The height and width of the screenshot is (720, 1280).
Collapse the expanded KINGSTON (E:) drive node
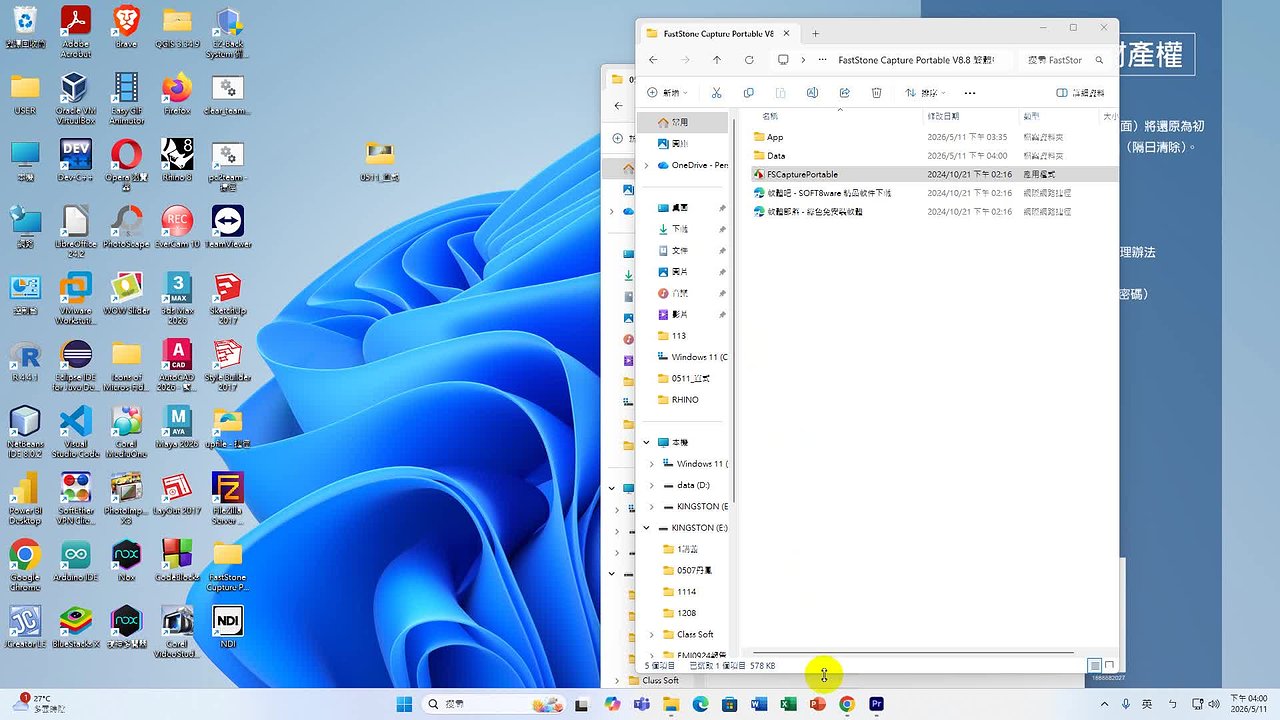[647, 528]
